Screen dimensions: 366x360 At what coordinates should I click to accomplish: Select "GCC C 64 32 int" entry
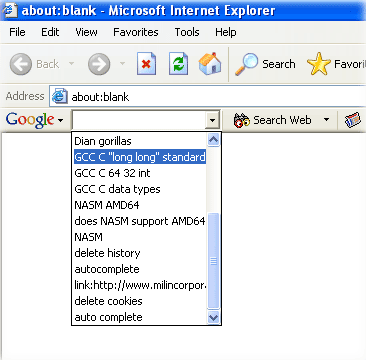(140, 173)
